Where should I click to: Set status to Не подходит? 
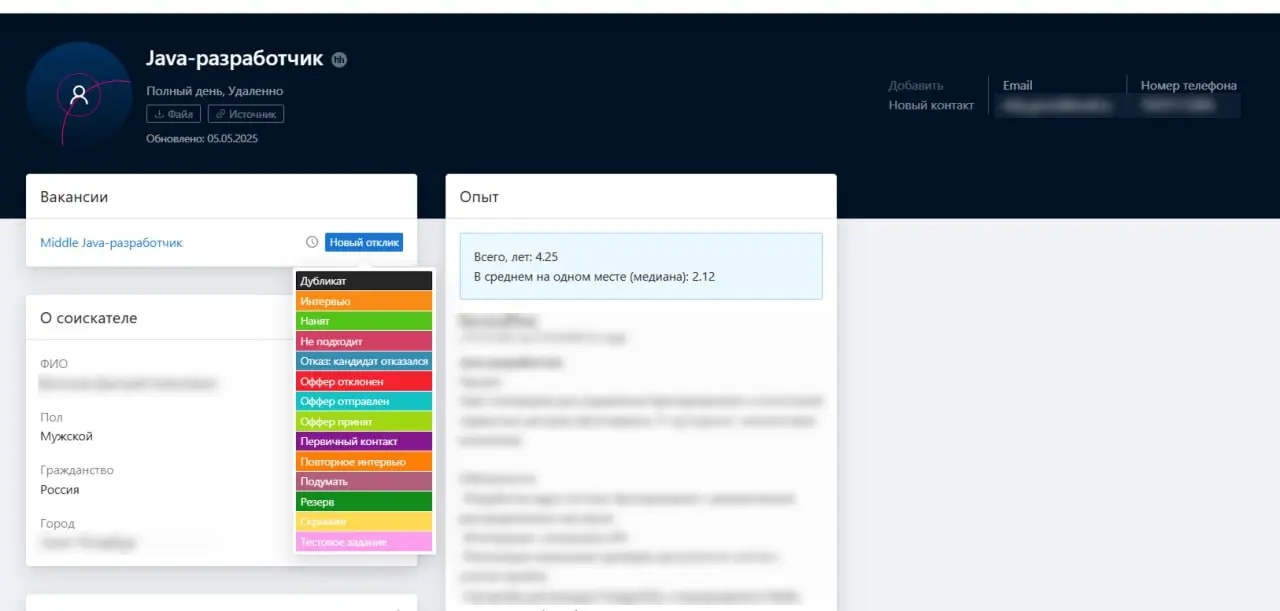pos(364,341)
